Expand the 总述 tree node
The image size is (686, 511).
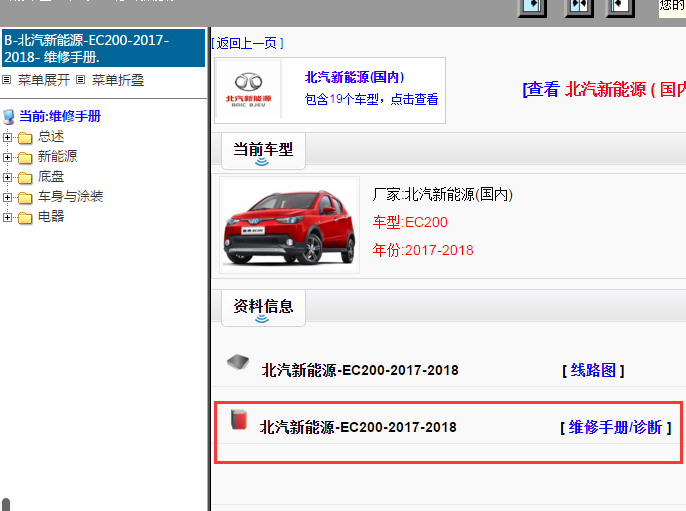(7, 137)
